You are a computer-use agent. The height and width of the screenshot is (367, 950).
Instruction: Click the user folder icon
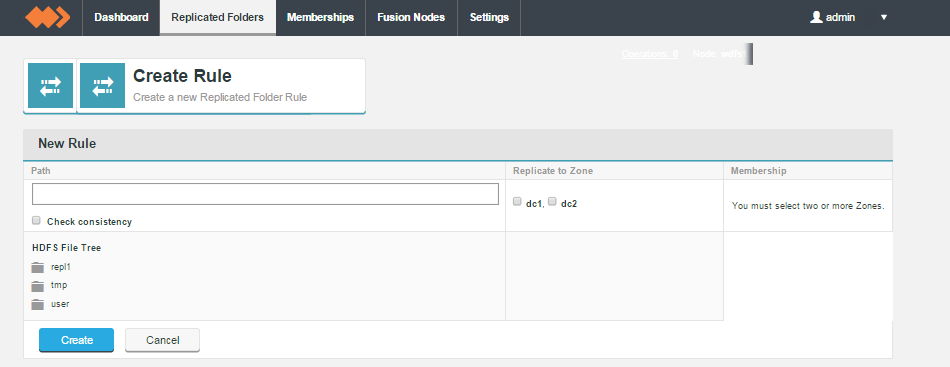[x=38, y=305]
